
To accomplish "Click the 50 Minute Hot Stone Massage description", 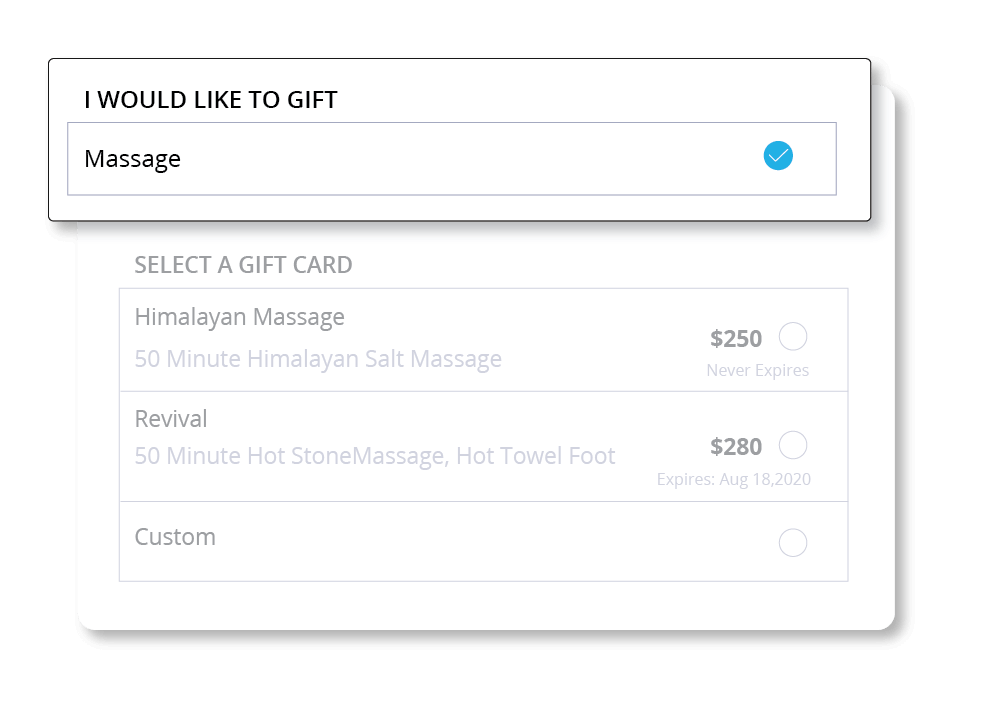I will 375,456.
